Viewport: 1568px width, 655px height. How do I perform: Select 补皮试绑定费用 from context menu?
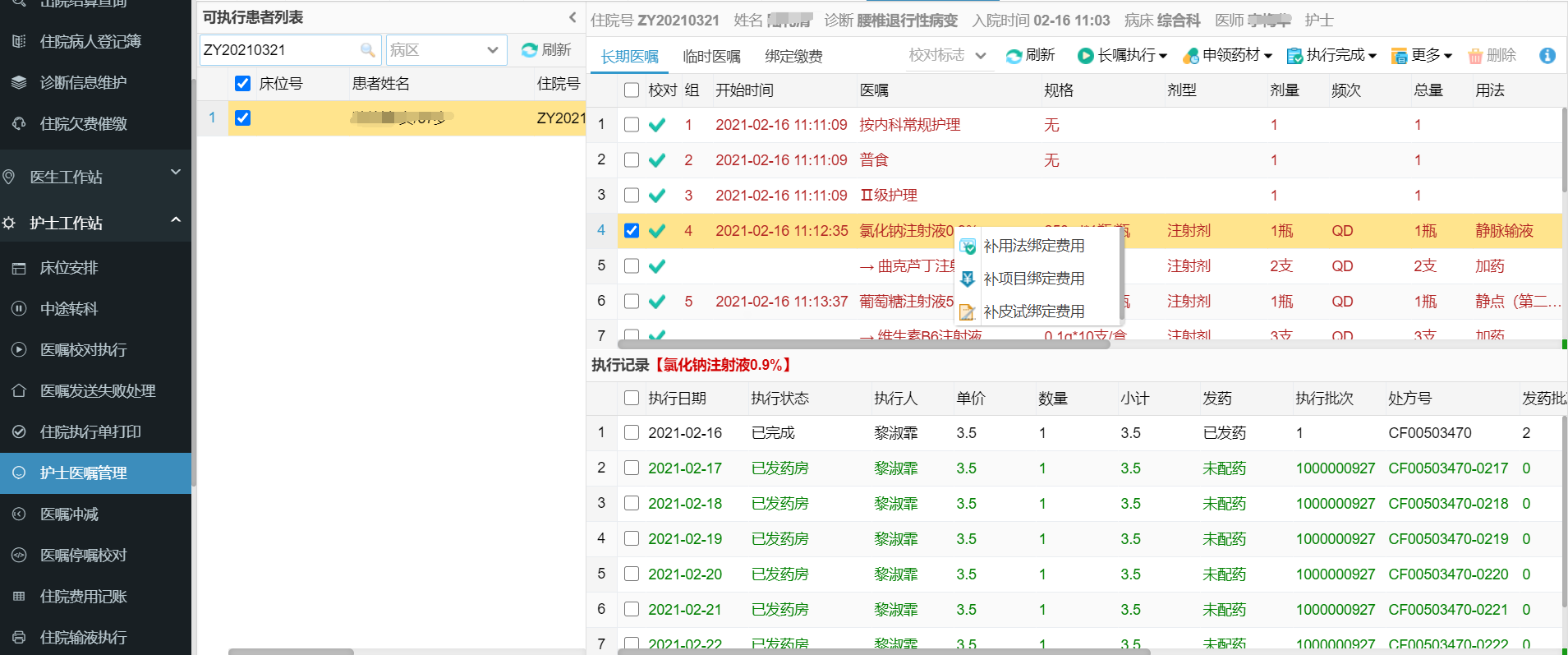[1034, 312]
